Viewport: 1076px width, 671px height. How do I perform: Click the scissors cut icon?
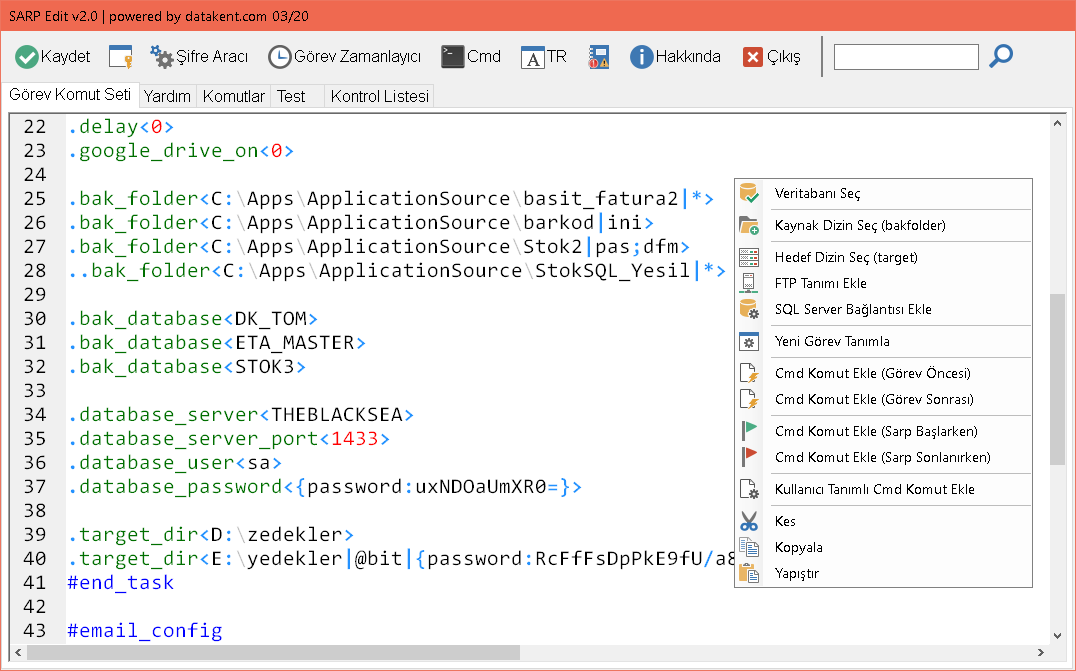[x=749, y=521]
